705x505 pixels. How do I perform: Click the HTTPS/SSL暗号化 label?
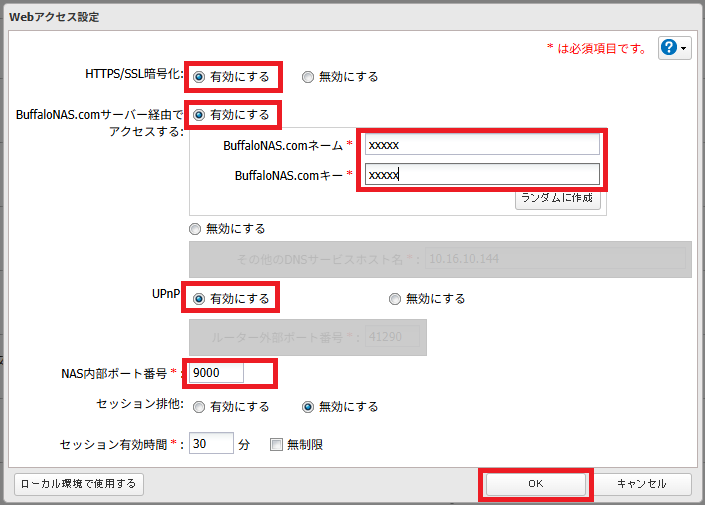134,74
